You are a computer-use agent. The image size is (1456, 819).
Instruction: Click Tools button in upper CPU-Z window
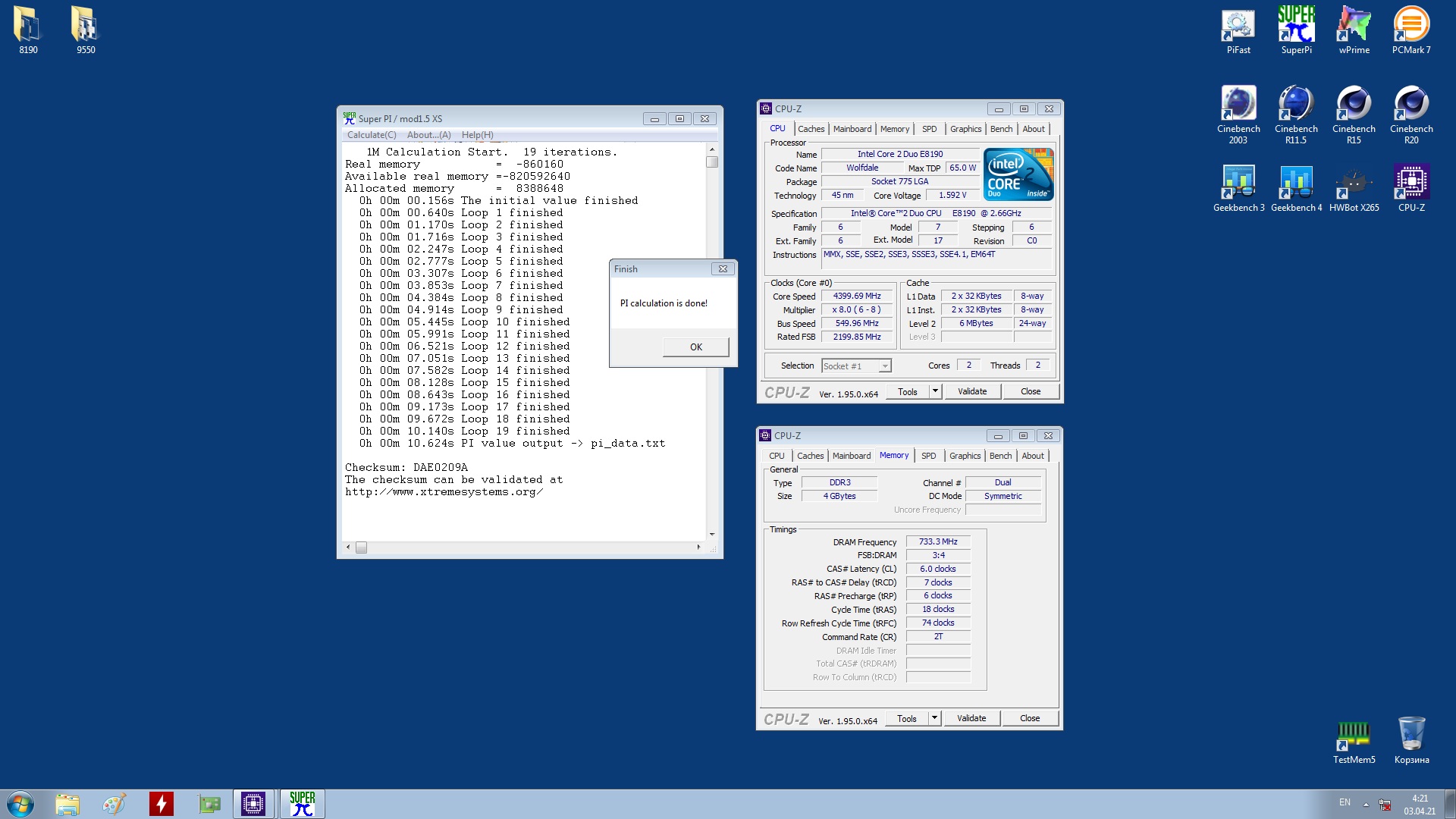tap(908, 391)
